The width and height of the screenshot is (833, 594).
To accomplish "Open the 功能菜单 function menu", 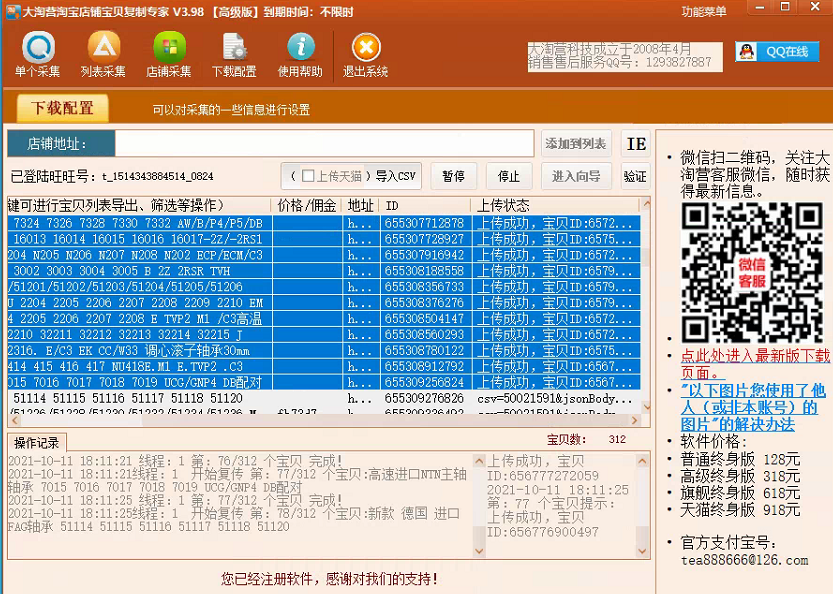I will [x=704, y=12].
